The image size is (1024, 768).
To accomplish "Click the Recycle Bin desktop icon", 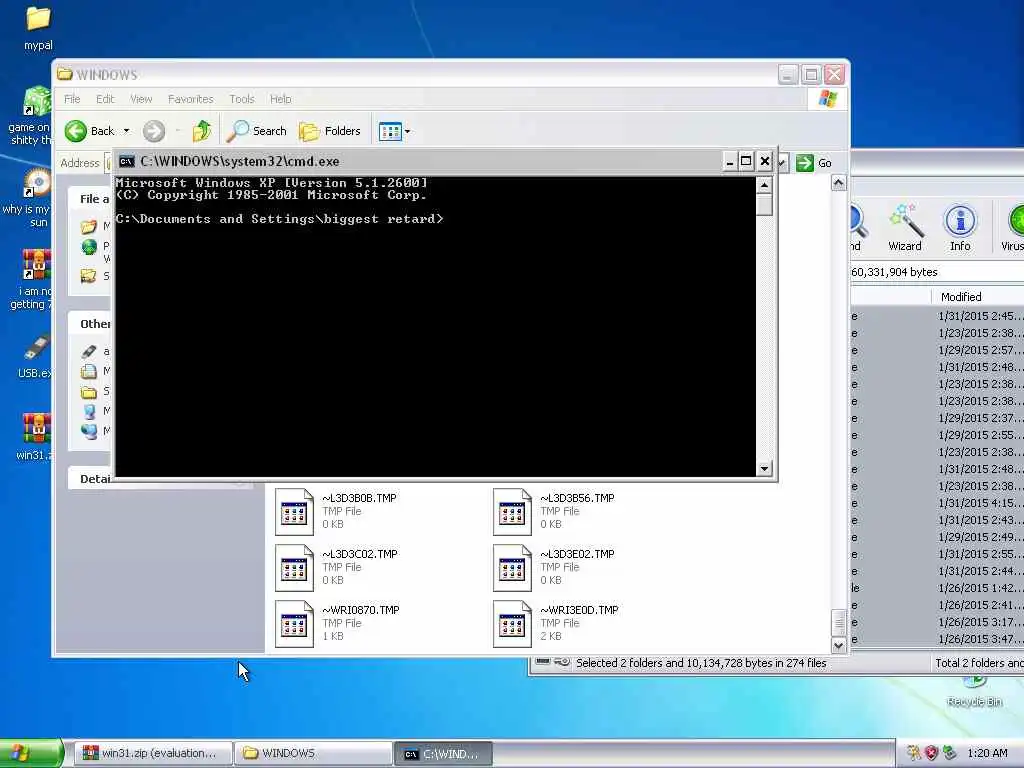I will coord(974,692).
